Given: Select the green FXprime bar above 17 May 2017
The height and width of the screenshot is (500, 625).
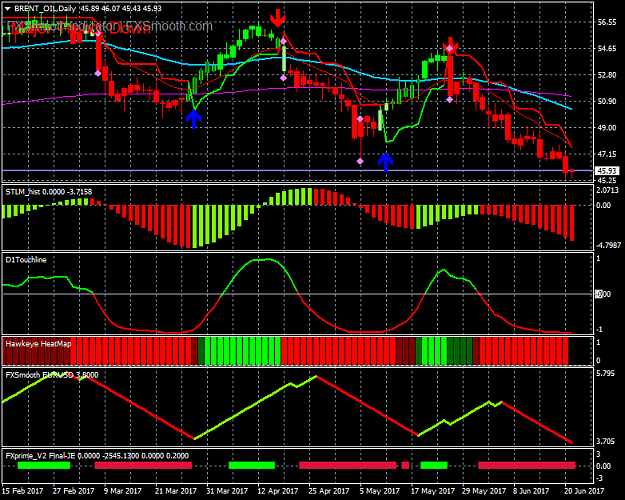Looking at the screenshot, I should point(434,465).
